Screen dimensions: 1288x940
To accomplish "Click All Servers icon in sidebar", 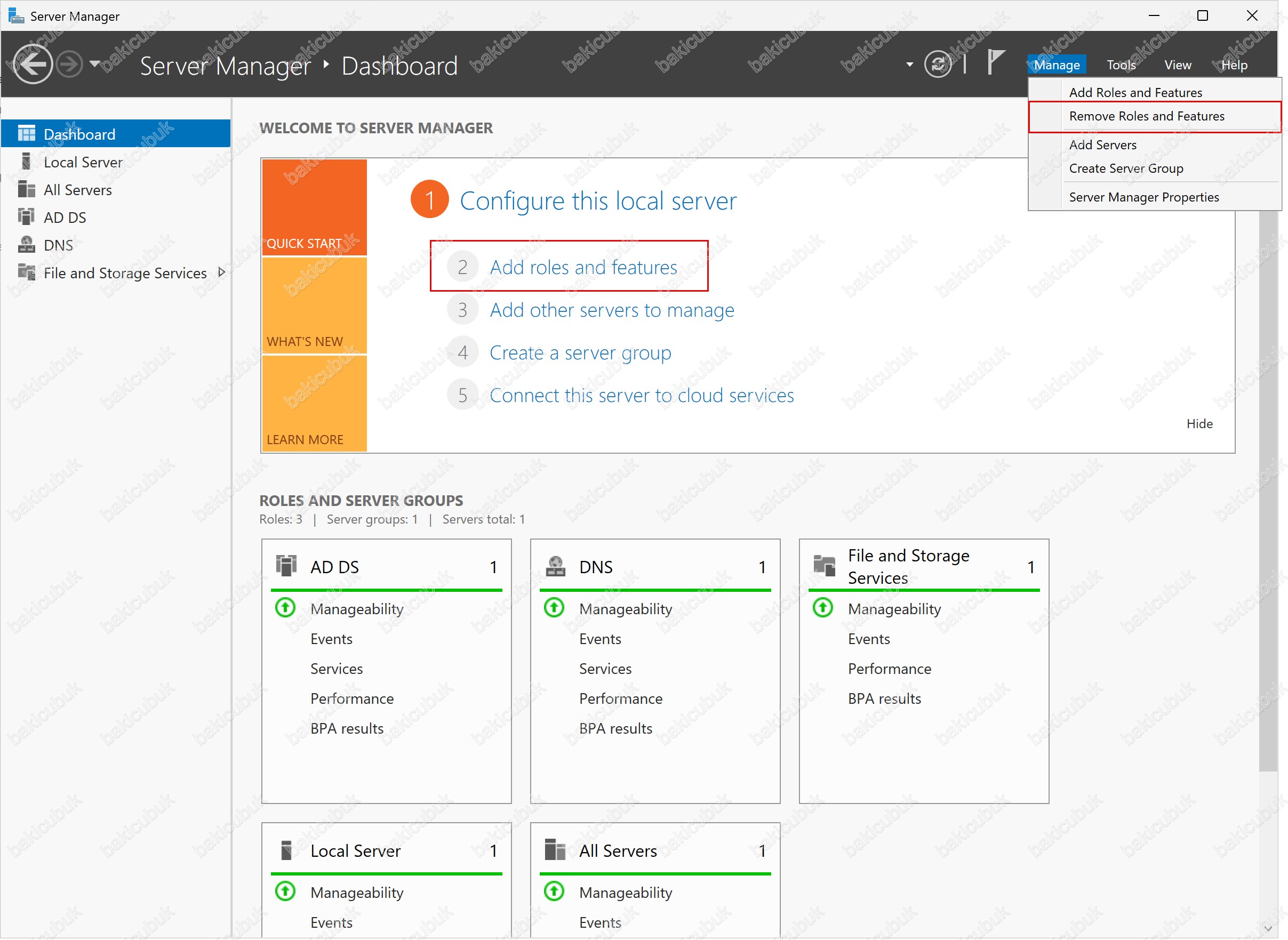I will 26,189.
